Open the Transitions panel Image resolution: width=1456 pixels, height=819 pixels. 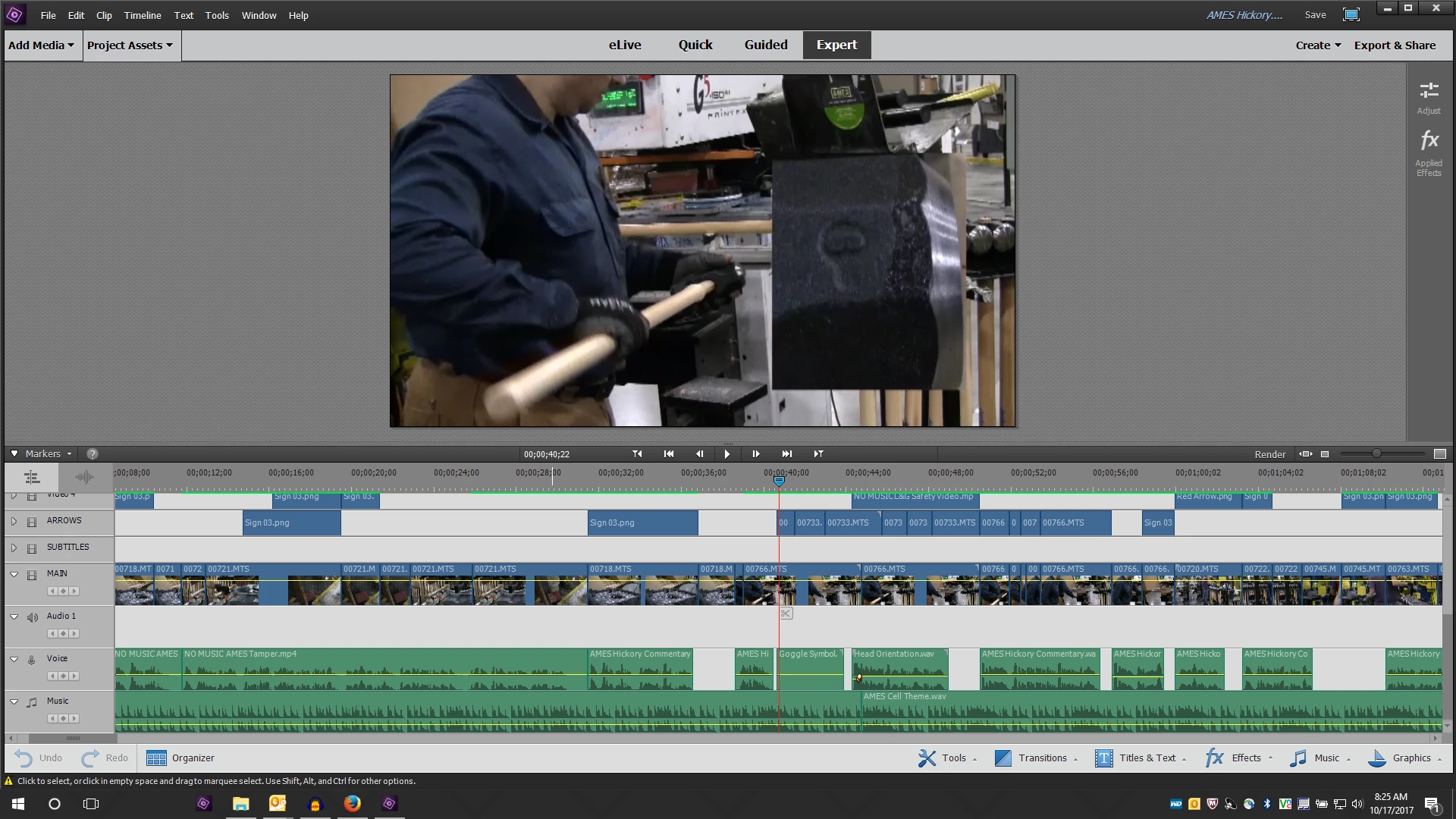1035,758
